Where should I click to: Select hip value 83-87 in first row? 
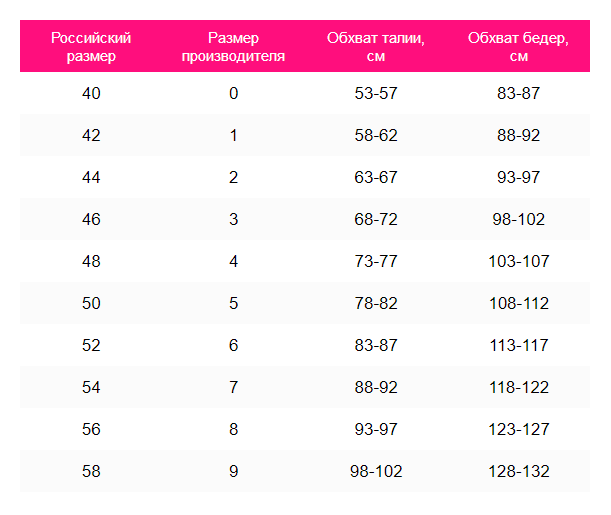(x=519, y=93)
